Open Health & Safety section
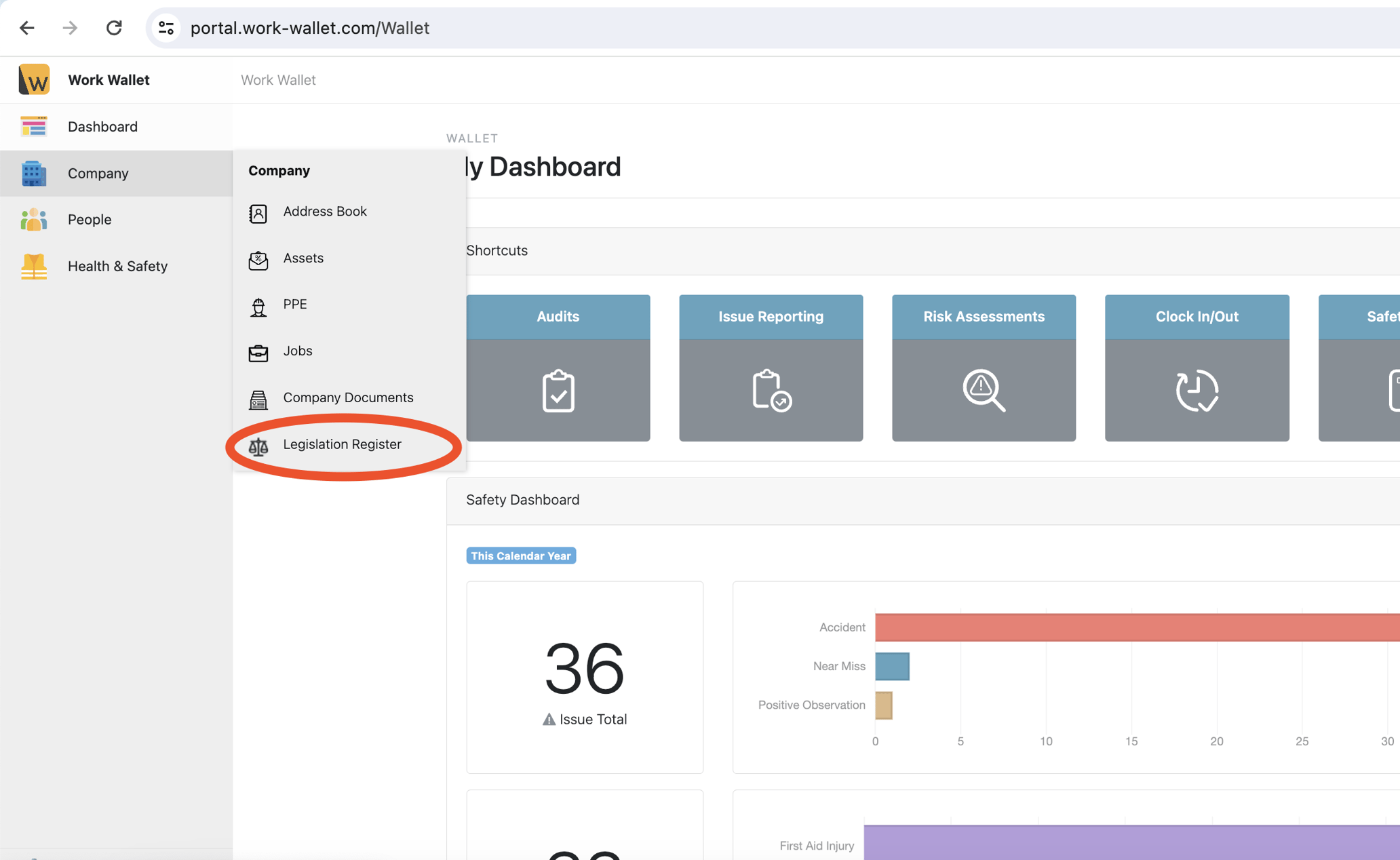 coord(117,266)
